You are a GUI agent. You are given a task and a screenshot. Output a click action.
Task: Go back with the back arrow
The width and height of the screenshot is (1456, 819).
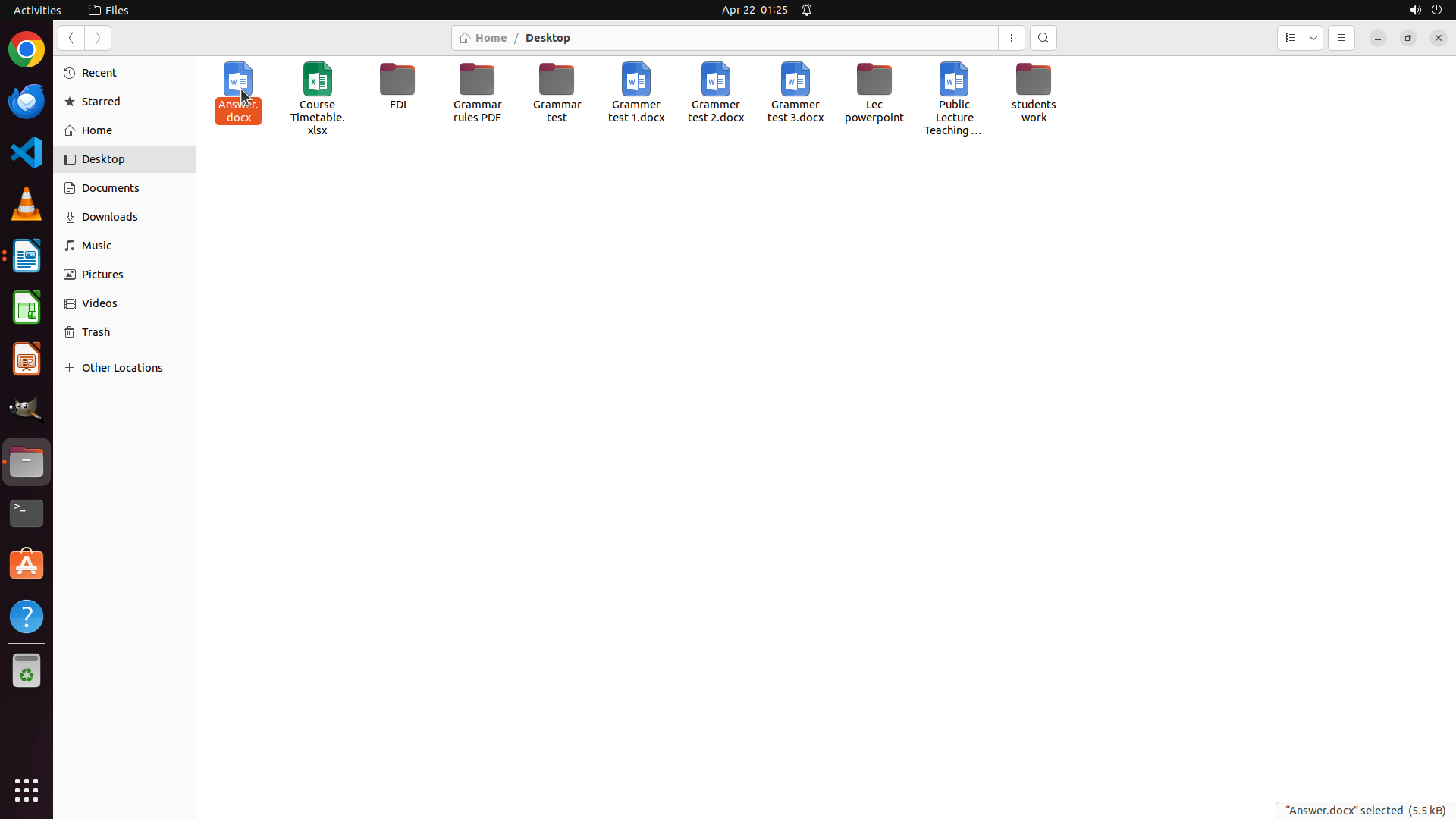[x=71, y=38]
